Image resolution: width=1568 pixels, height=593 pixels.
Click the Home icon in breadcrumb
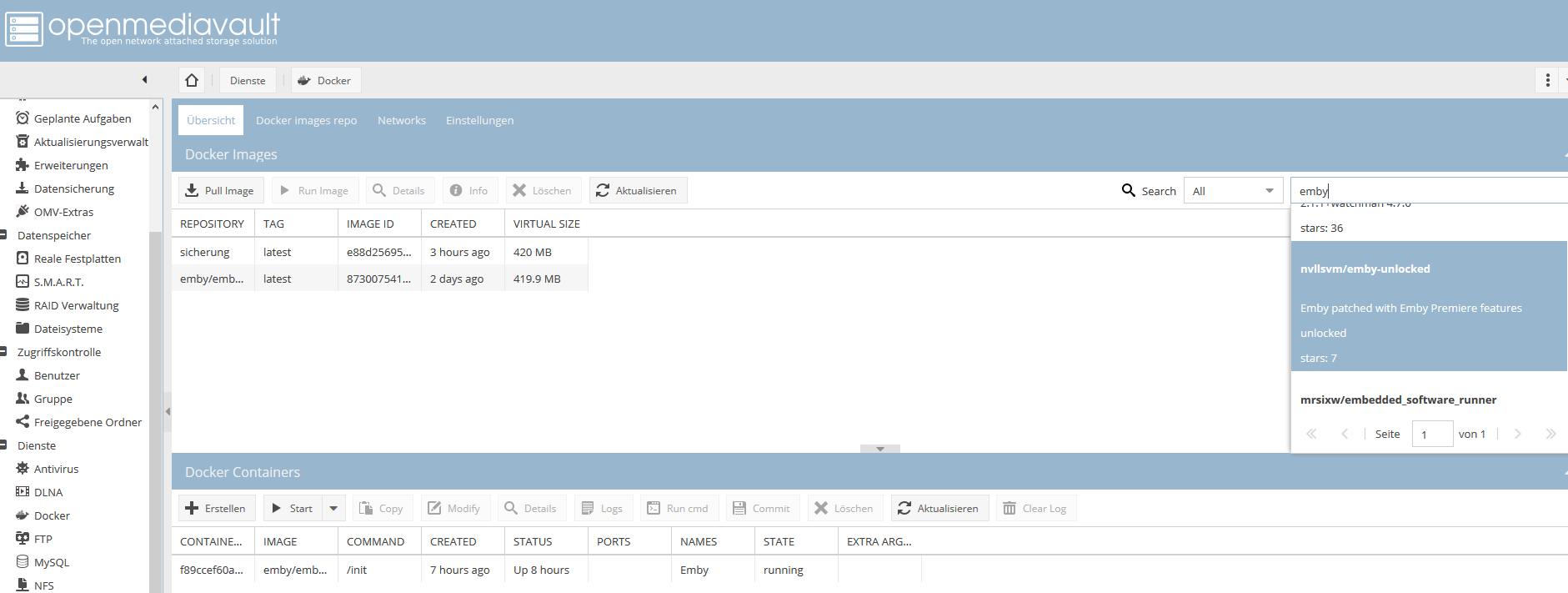[192, 80]
